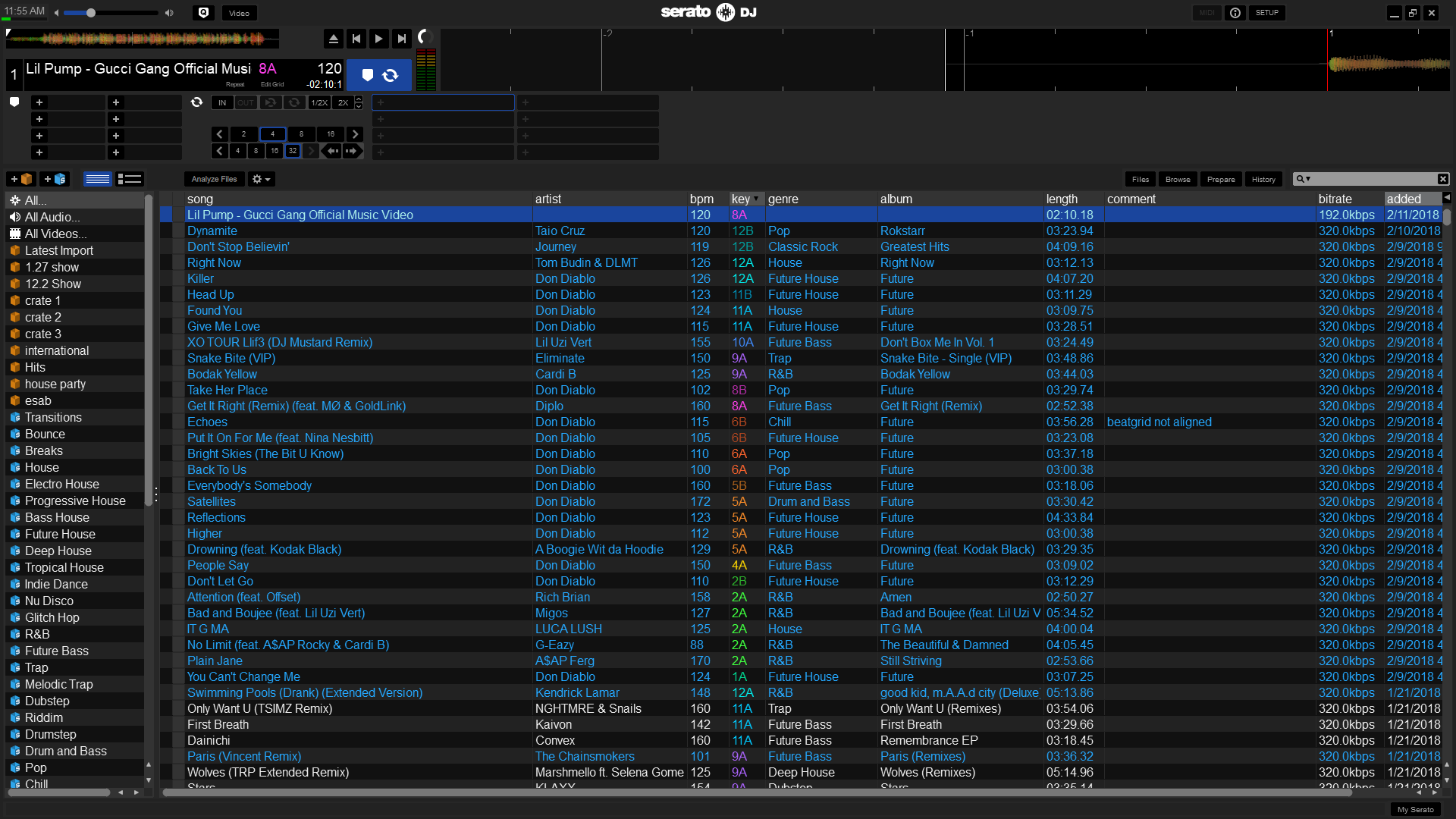Click the eject track button
This screenshot has width=1456, height=819.
(x=333, y=39)
